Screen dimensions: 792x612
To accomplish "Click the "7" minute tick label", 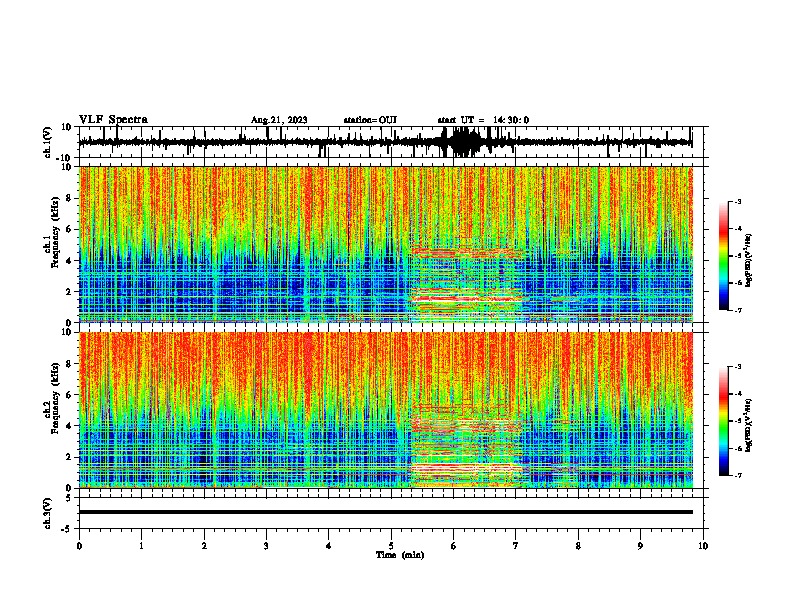I will tap(516, 546).
